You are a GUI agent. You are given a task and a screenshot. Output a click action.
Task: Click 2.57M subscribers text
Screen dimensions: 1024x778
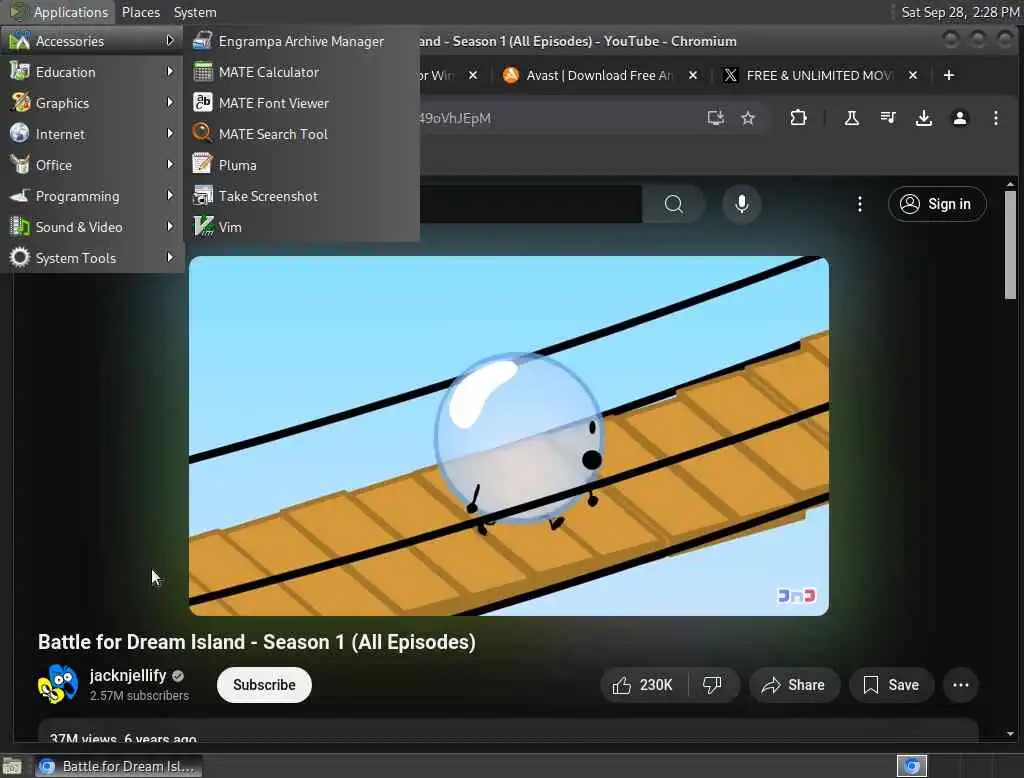pyautogui.click(x=139, y=696)
